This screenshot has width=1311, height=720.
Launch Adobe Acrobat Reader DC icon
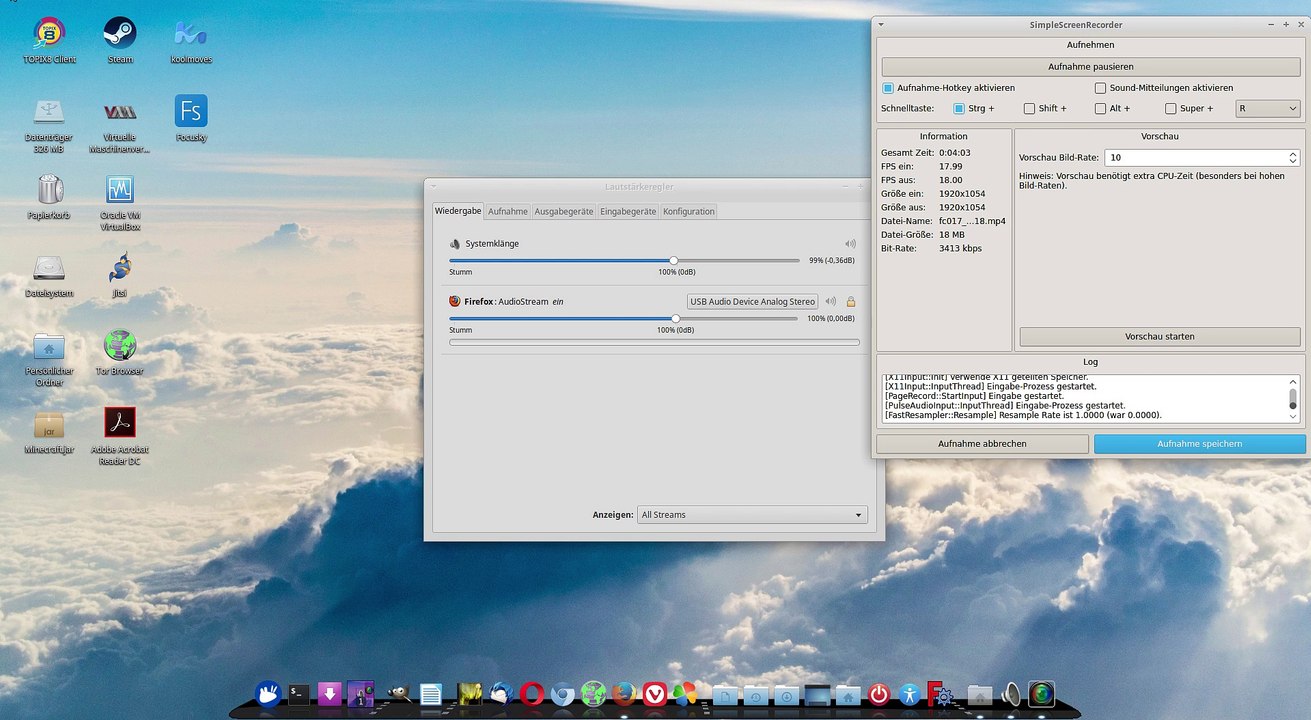pyautogui.click(x=120, y=423)
